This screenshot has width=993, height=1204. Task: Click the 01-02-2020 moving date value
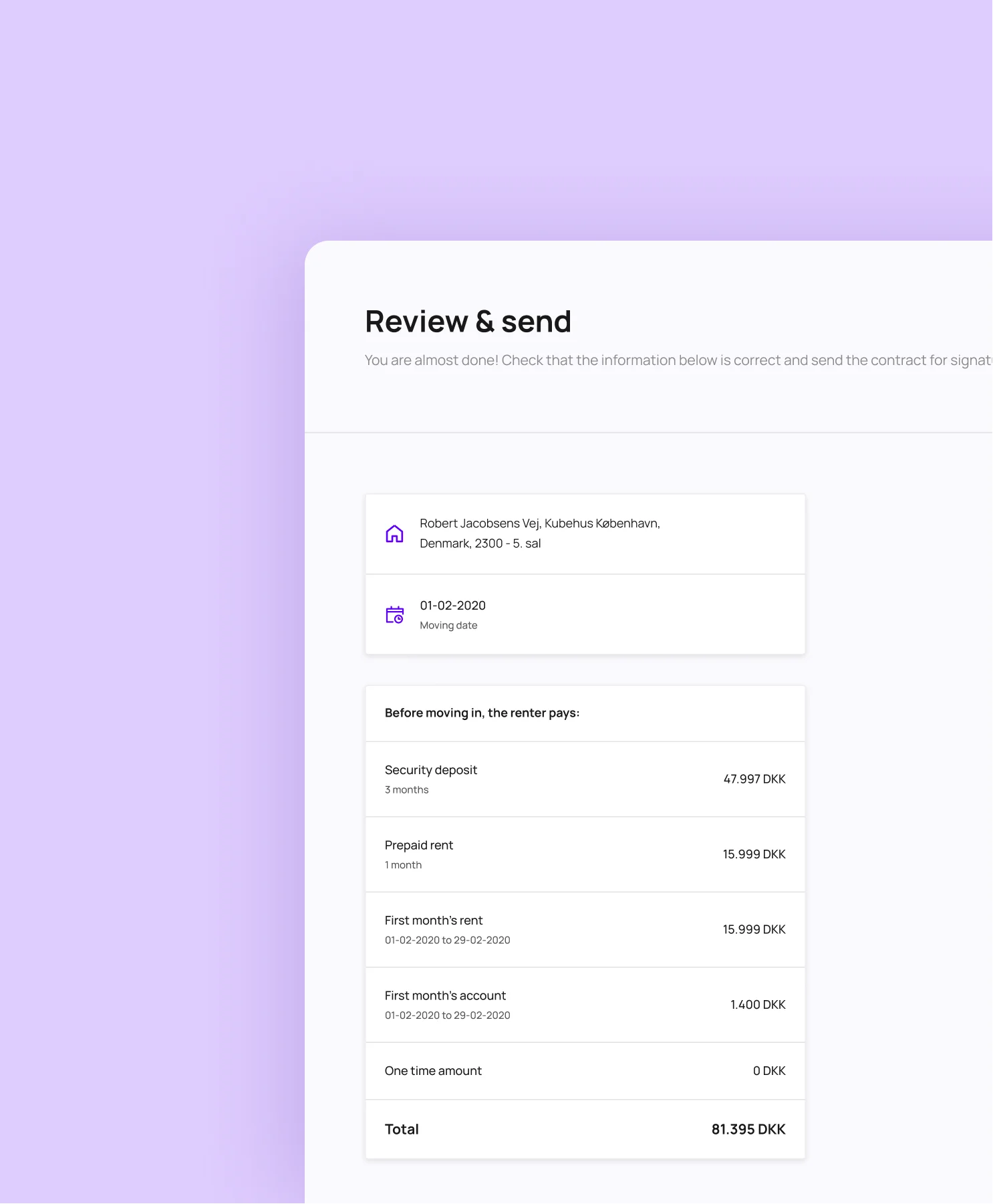point(452,605)
